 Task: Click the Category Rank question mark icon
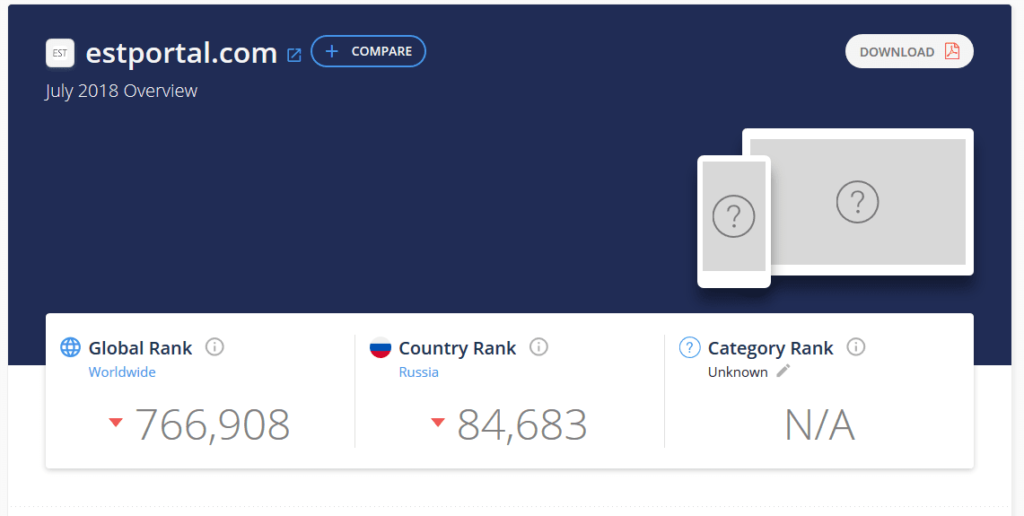click(689, 348)
